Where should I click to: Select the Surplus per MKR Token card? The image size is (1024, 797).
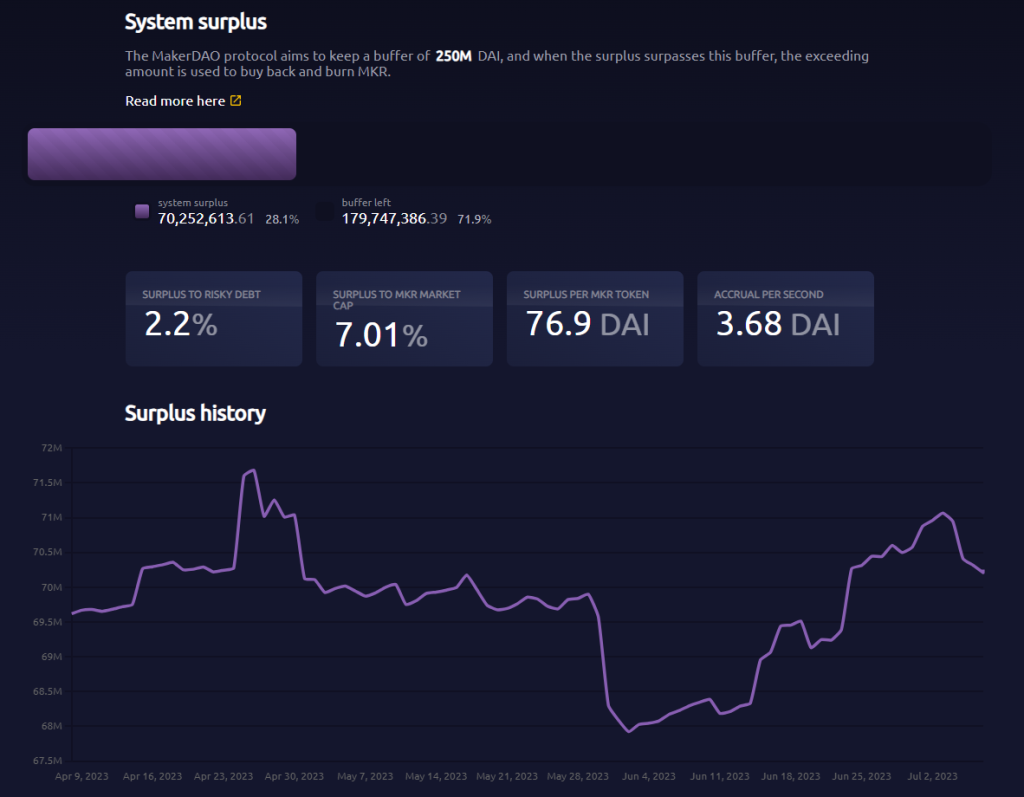coord(595,319)
